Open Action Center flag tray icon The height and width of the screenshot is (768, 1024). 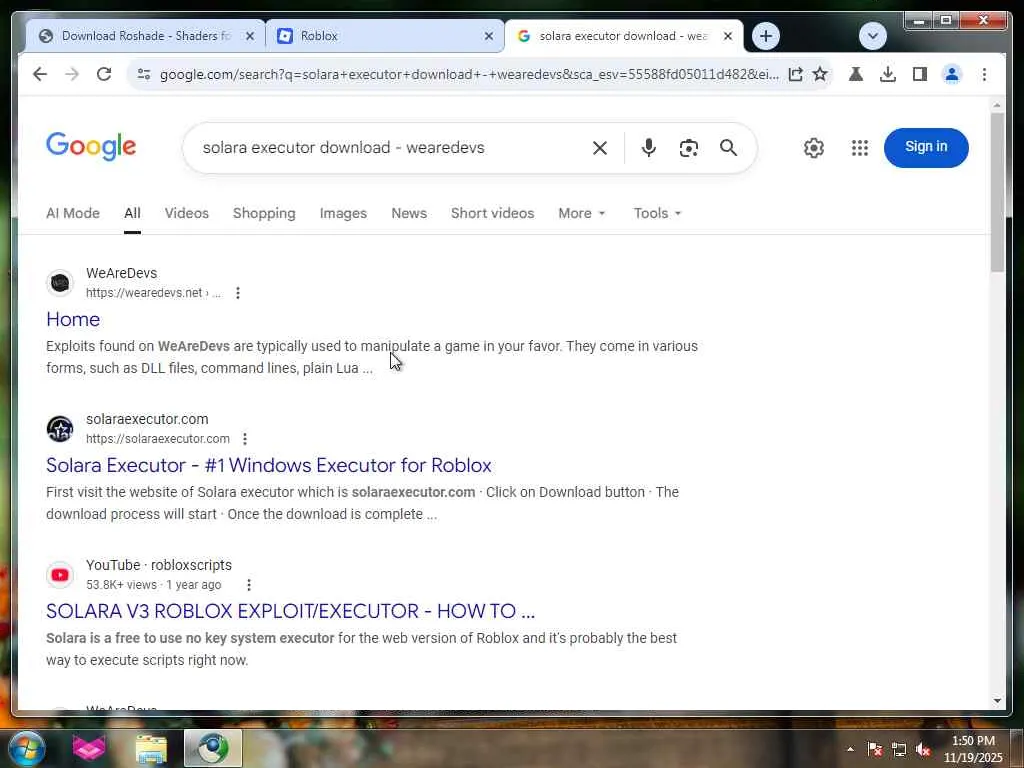coord(875,750)
